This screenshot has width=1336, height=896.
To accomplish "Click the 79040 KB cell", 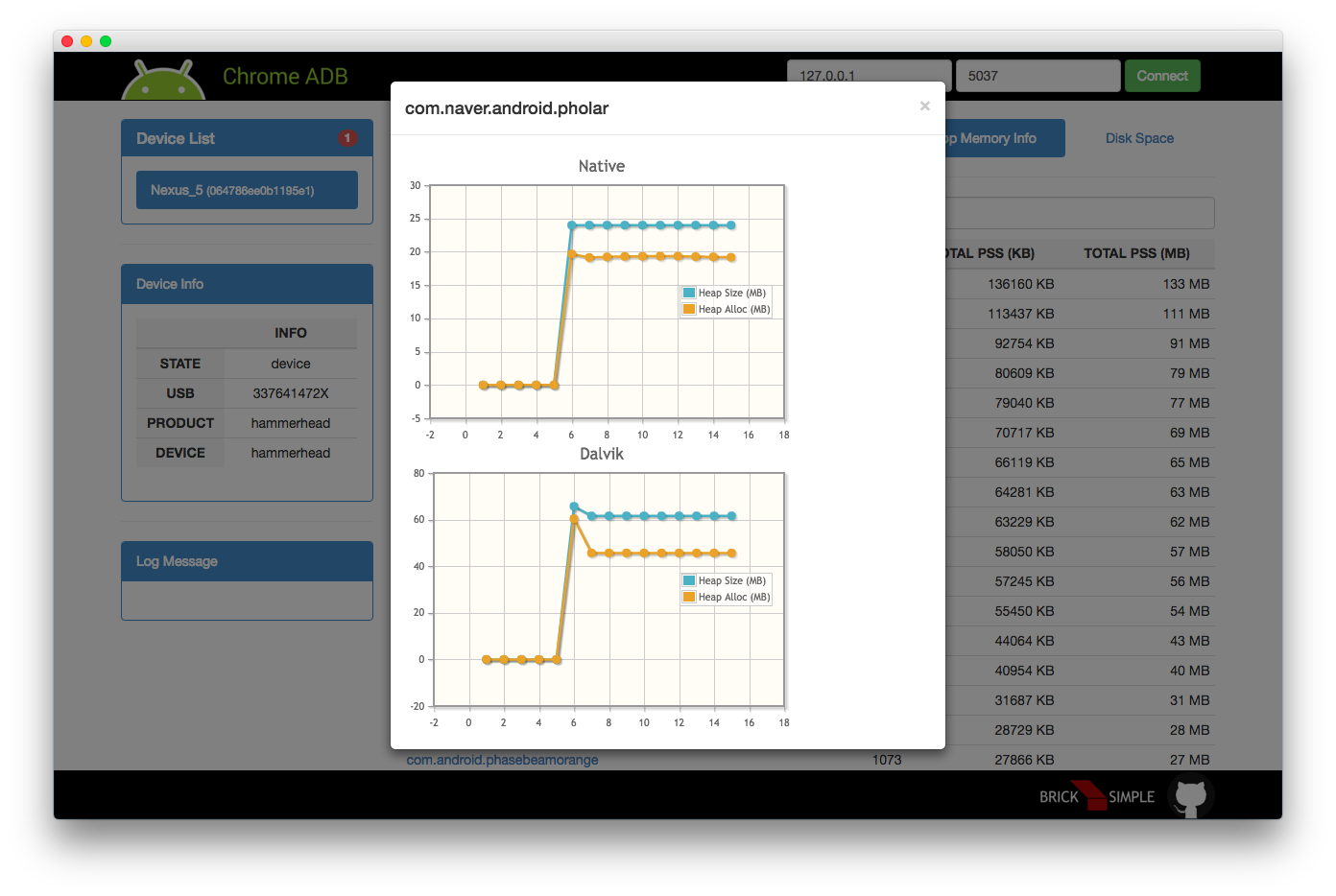I will point(1024,403).
